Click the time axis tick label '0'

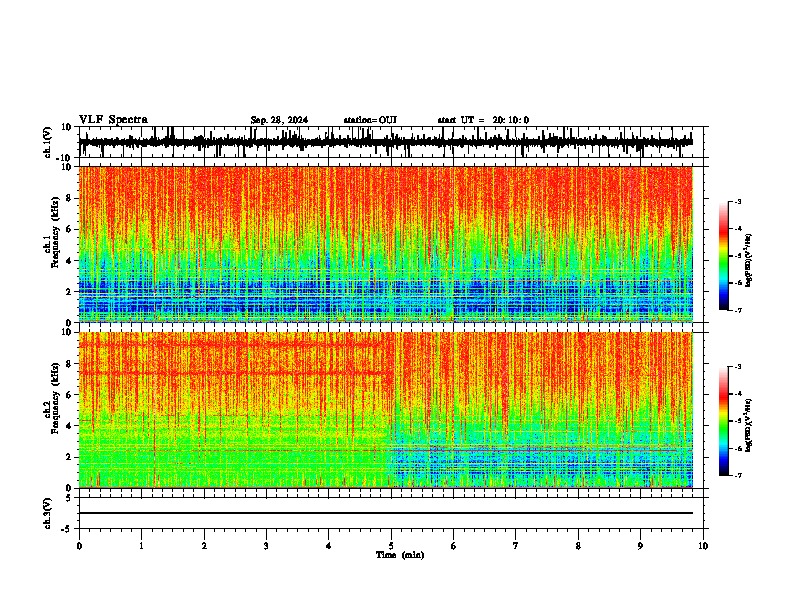pos(79,546)
